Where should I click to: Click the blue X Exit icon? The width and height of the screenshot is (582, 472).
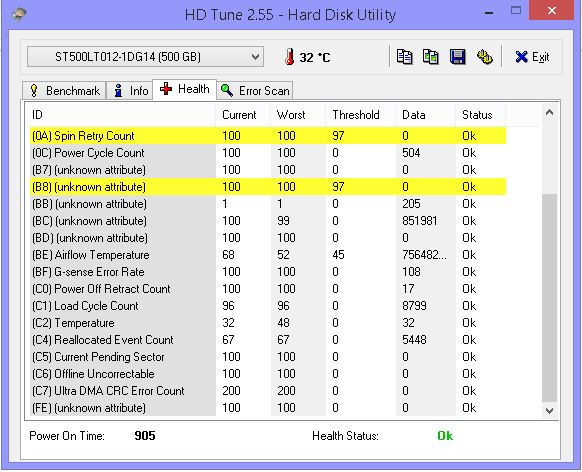tap(521, 57)
